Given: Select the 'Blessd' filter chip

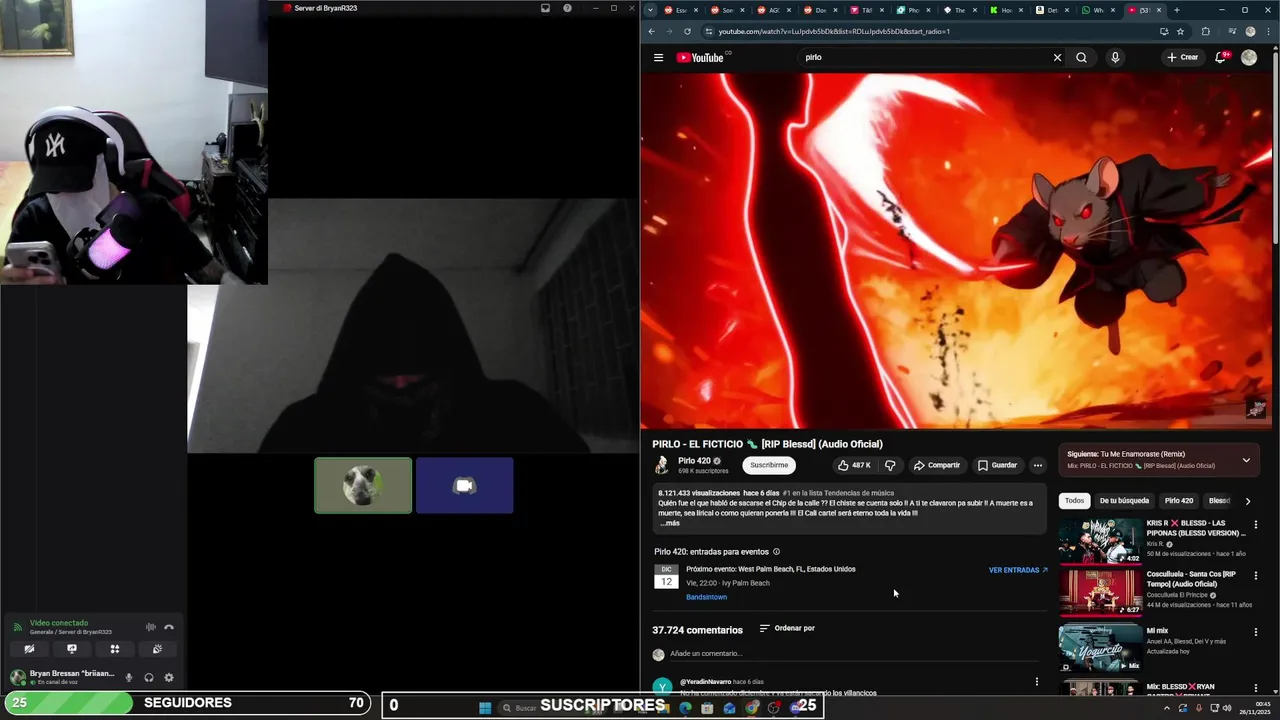Looking at the screenshot, I should (1219, 501).
